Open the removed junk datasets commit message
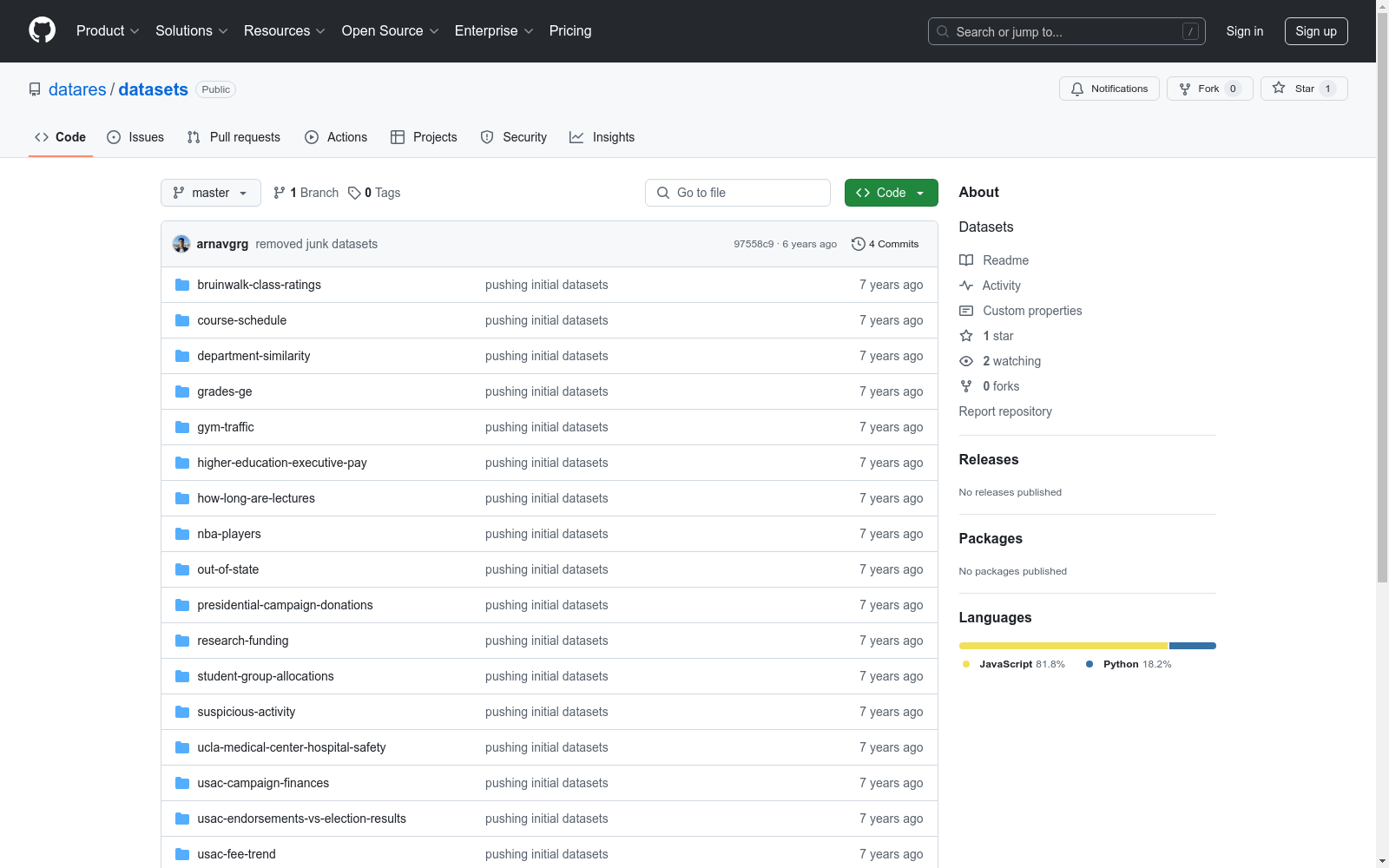Image resolution: width=1389 pixels, height=868 pixels. coord(317,244)
